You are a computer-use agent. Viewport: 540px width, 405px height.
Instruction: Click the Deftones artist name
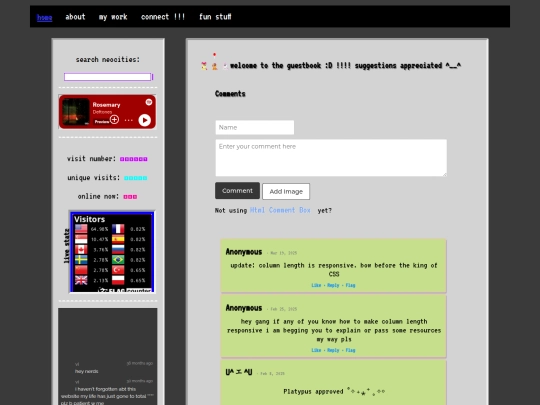tap(102, 112)
